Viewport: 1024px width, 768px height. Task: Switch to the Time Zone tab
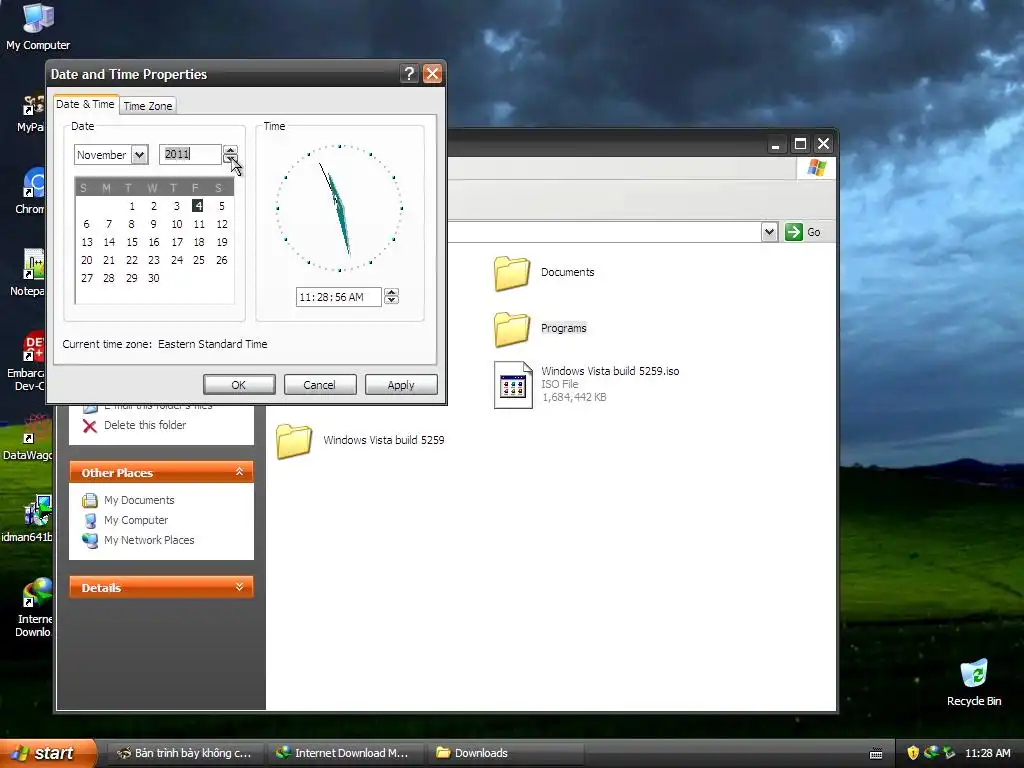pyautogui.click(x=148, y=106)
